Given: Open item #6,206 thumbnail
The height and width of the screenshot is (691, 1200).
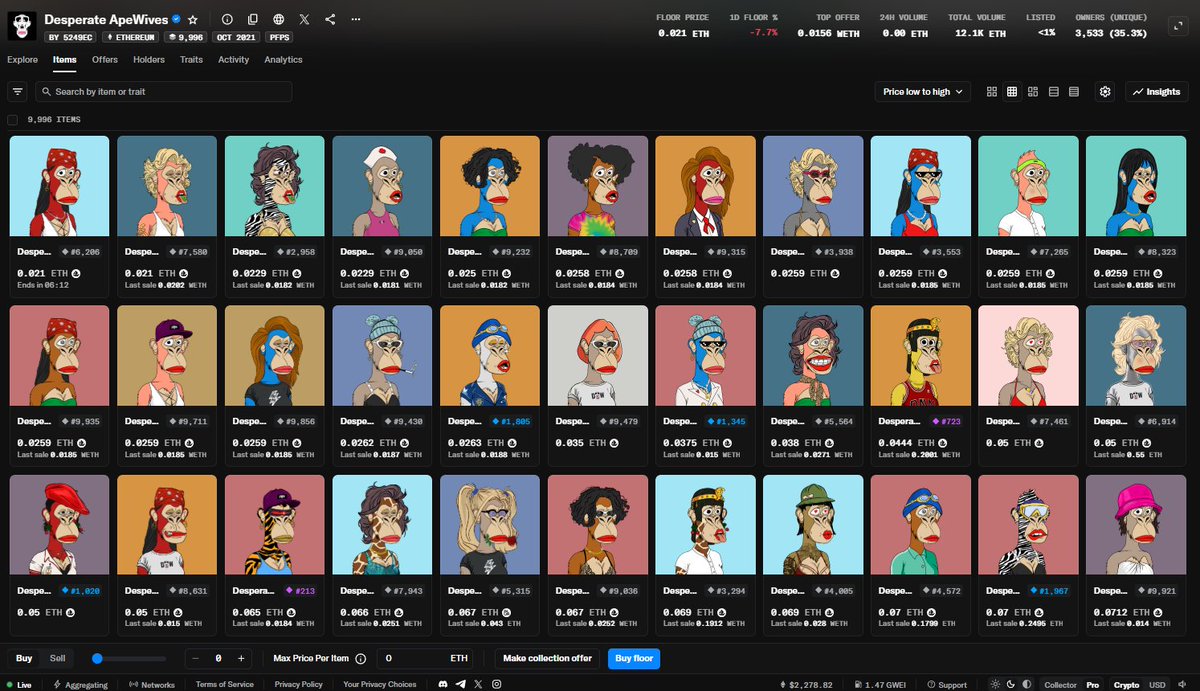Looking at the screenshot, I should click(x=59, y=186).
